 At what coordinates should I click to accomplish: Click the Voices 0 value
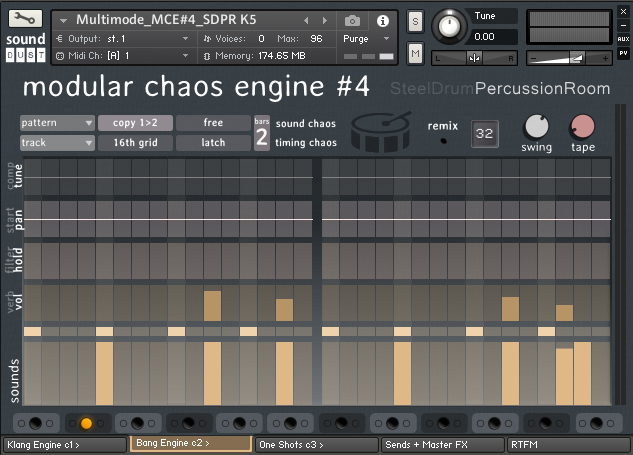click(261, 39)
